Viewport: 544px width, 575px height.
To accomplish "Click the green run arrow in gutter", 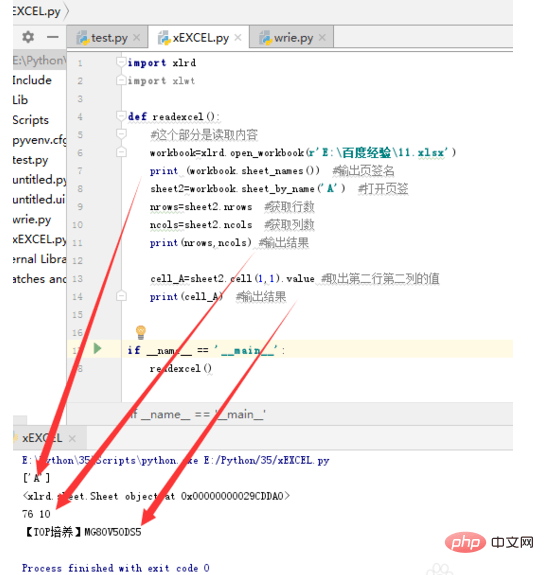I will 97,348.
